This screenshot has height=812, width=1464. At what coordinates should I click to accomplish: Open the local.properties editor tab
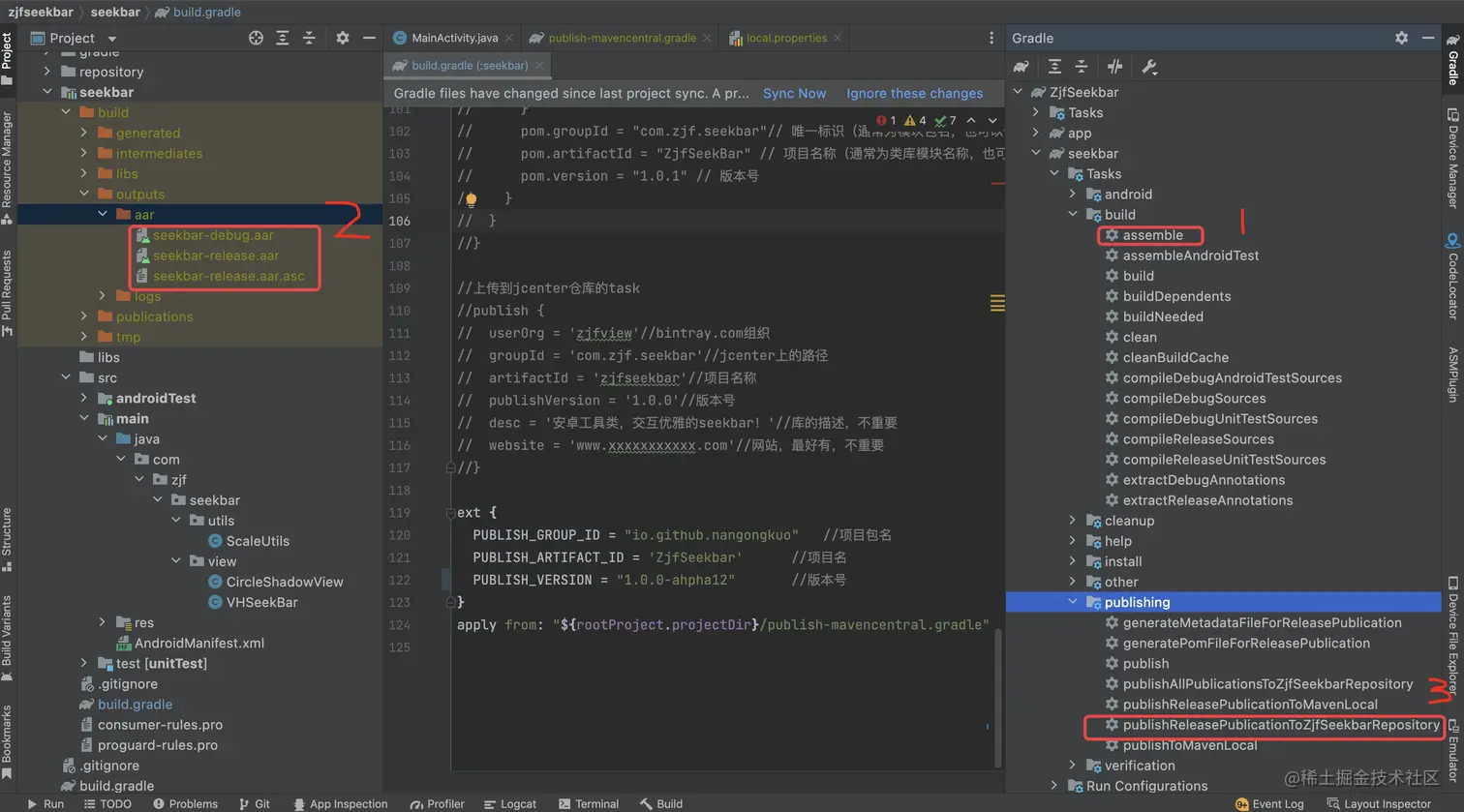785,38
